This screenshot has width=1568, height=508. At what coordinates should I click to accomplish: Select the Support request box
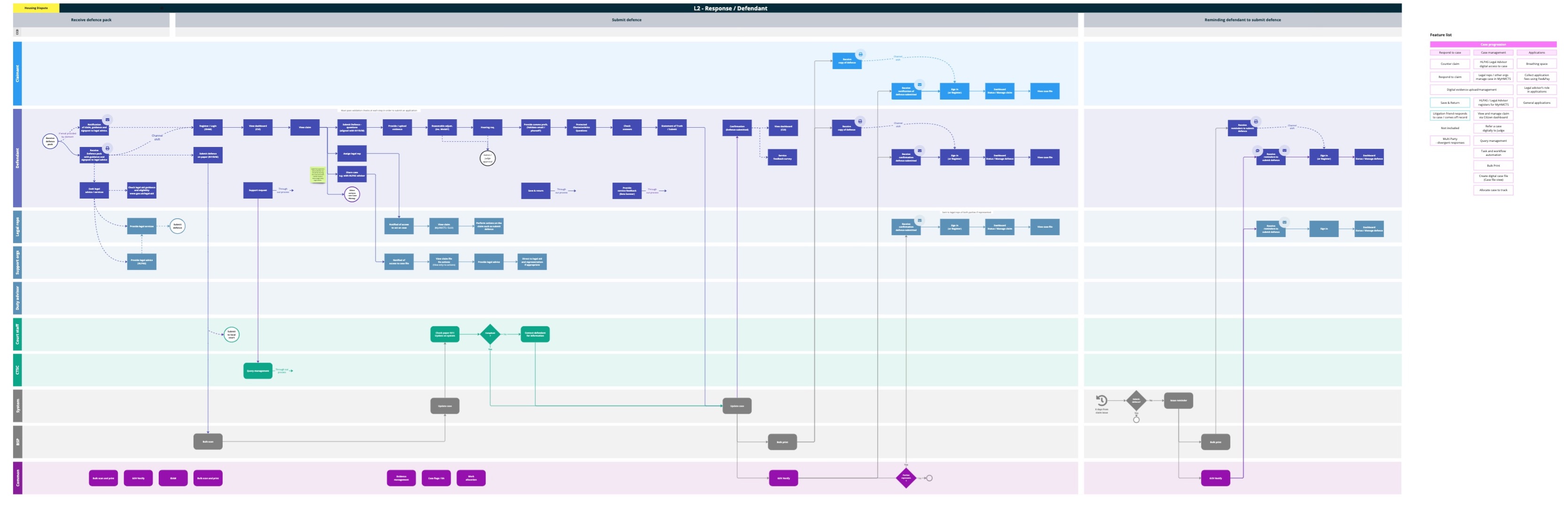pyautogui.click(x=257, y=190)
